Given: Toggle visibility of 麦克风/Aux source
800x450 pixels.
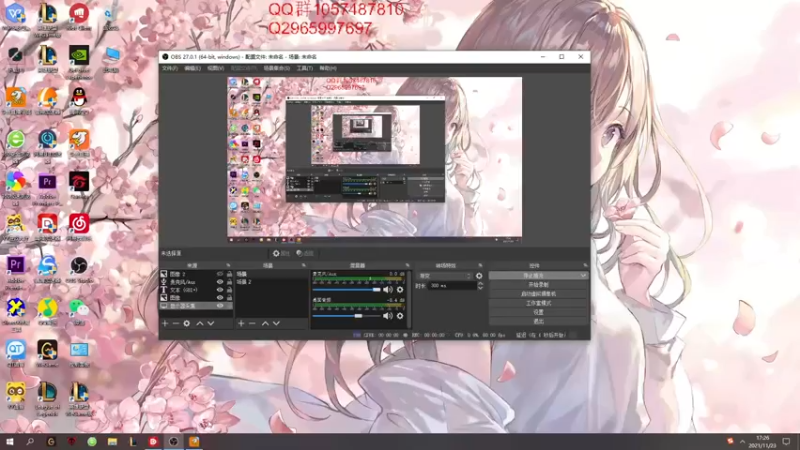Looking at the screenshot, I should click(x=220, y=282).
